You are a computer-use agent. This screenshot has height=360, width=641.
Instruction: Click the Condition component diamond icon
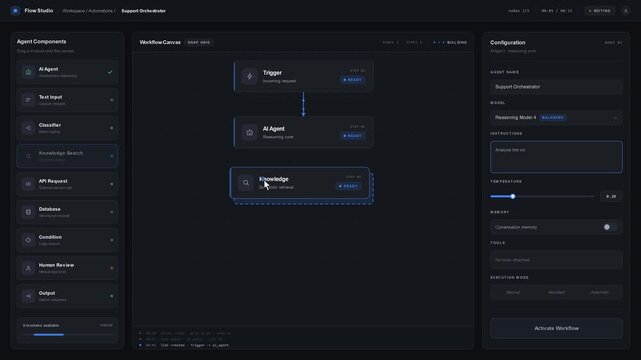(28, 240)
